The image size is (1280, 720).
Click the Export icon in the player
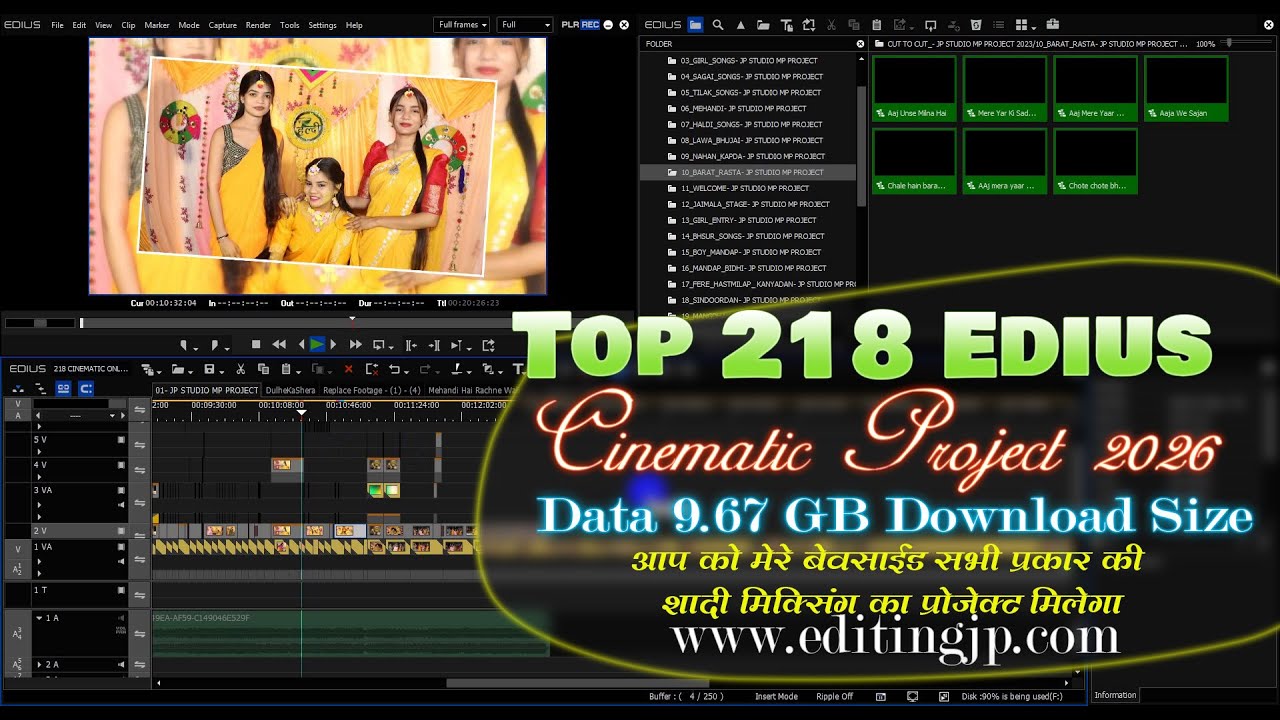[x=488, y=345]
